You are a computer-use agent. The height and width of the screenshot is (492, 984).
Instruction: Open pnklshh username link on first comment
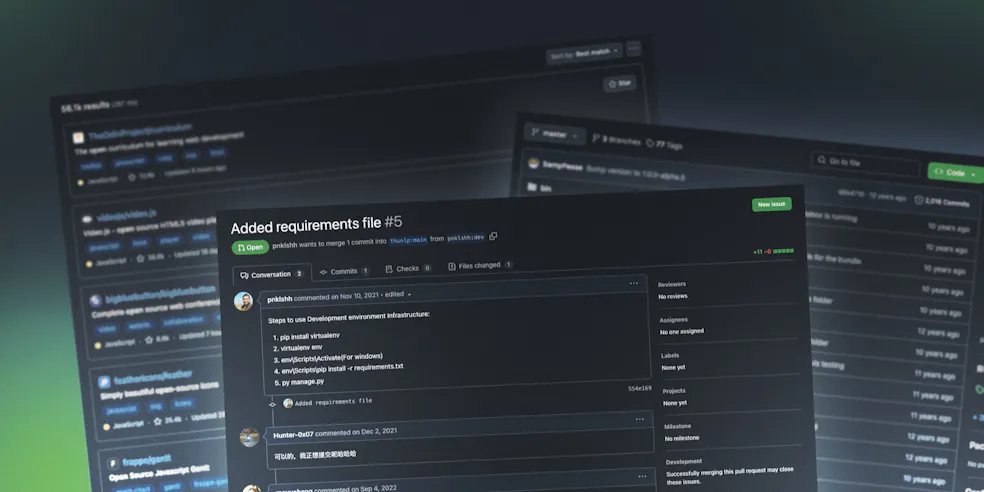279,299
